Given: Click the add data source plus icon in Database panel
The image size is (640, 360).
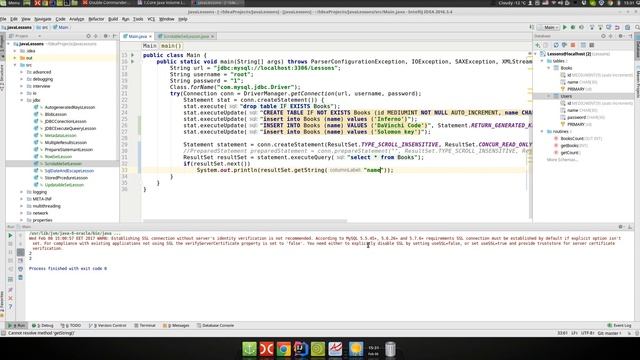Looking at the screenshot, I should (538, 45).
